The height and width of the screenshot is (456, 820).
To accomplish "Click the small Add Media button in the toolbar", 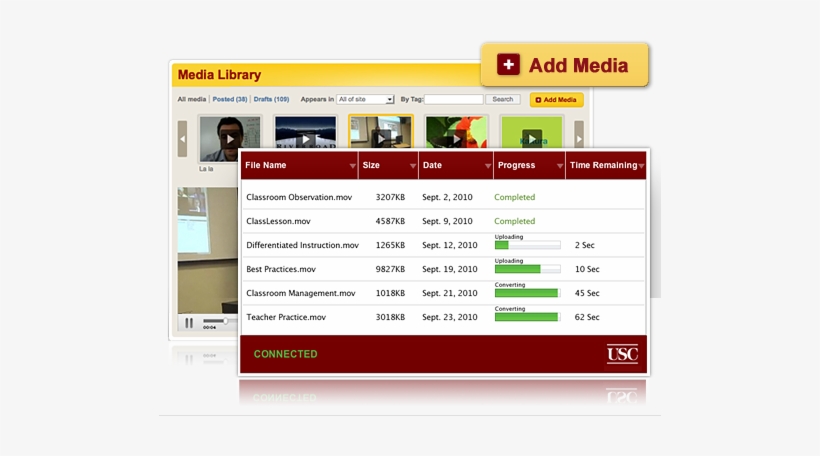I will 556,99.
